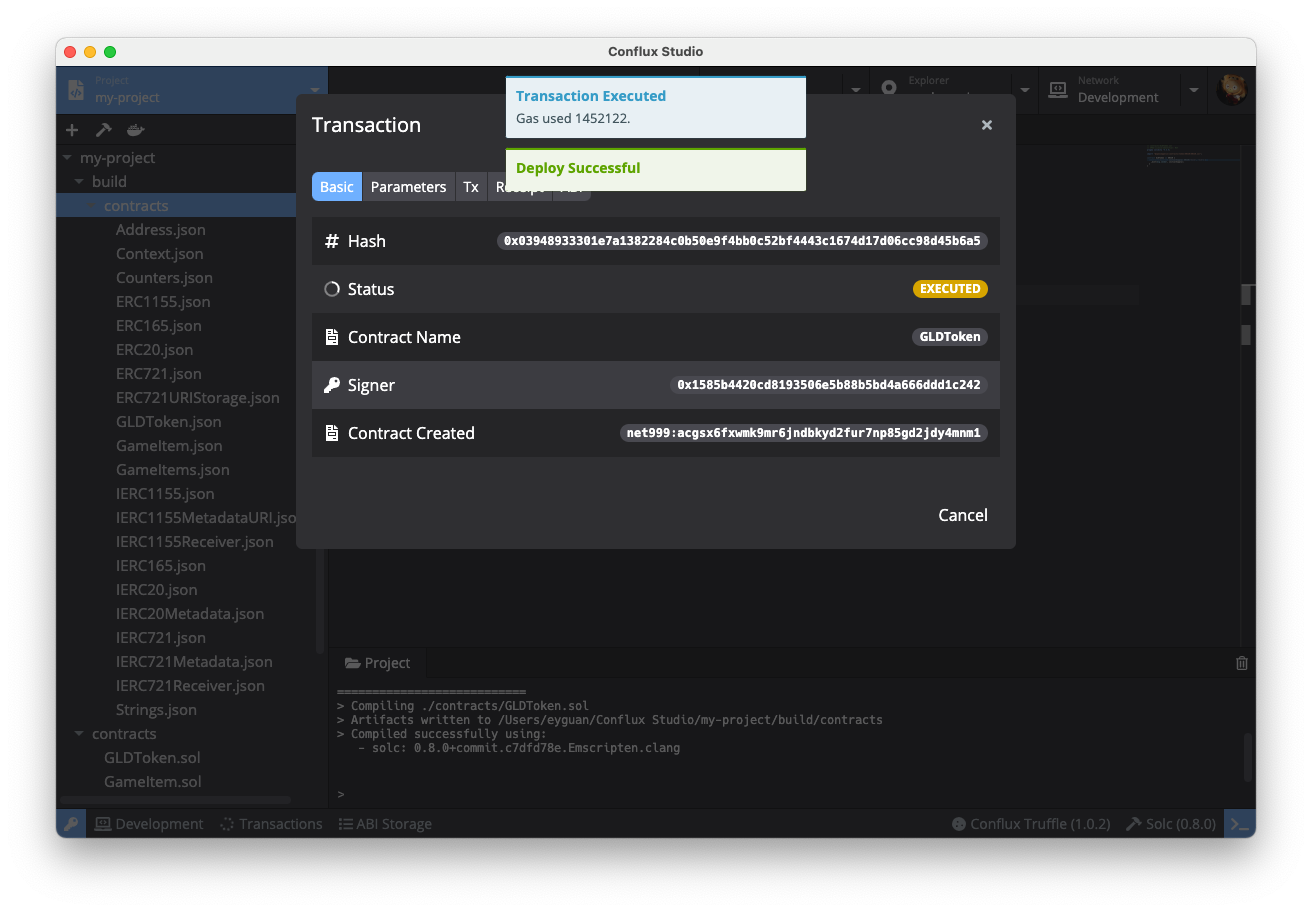Open Strings.json in file tree
Image resolution: width=1312 pixels, height=912 pixels.
coord(156,710)
